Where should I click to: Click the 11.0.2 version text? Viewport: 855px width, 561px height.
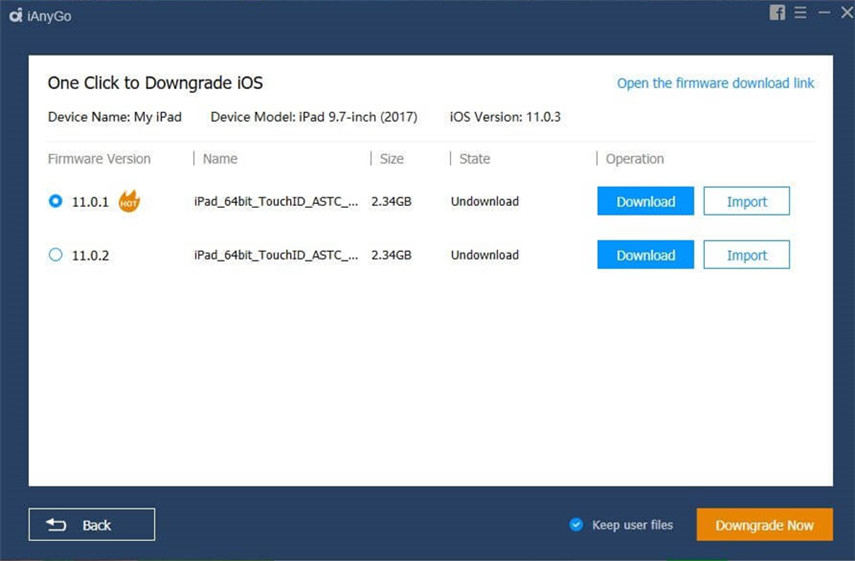coord(91,255)
